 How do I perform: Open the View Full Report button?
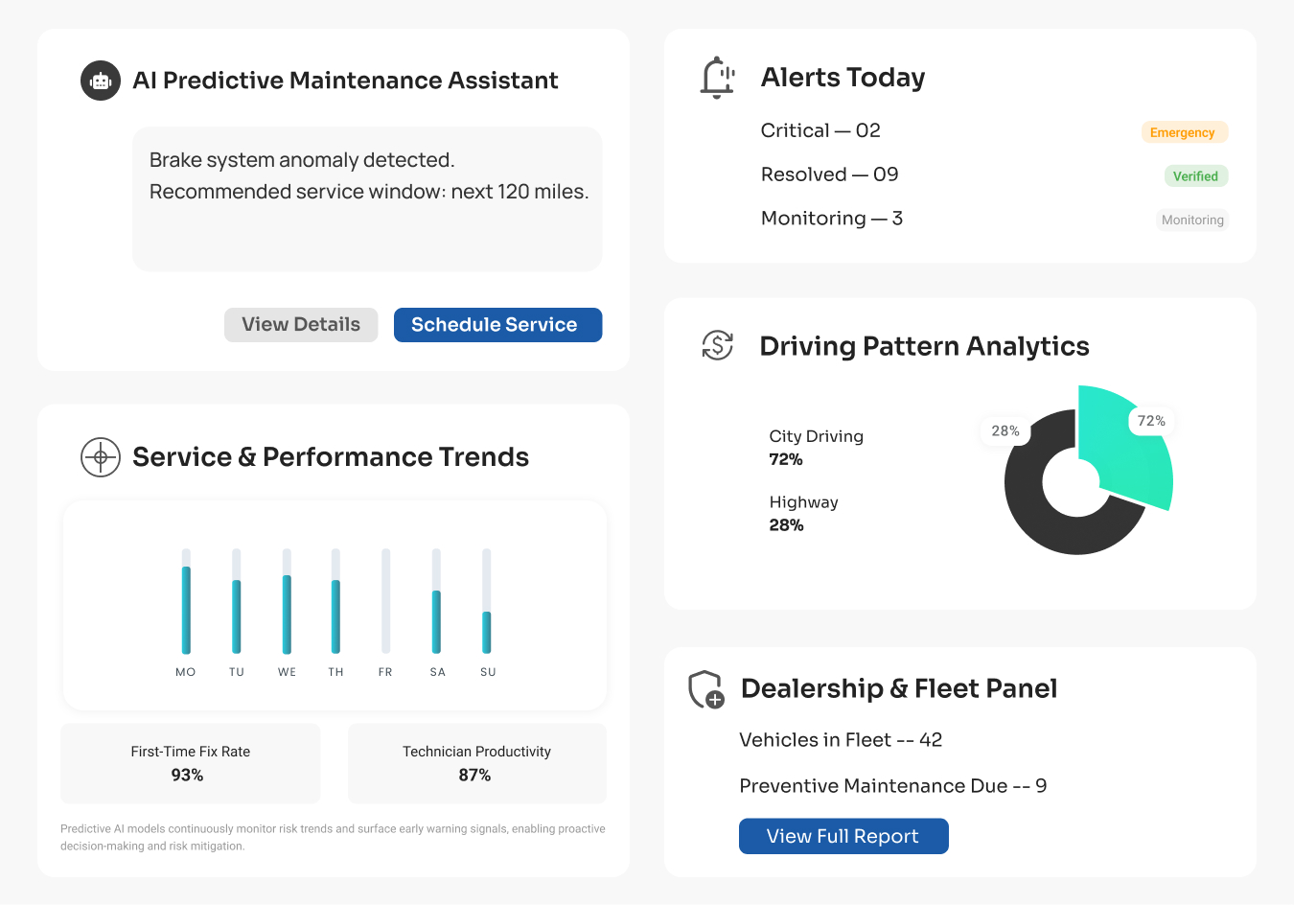coord(843,836)
